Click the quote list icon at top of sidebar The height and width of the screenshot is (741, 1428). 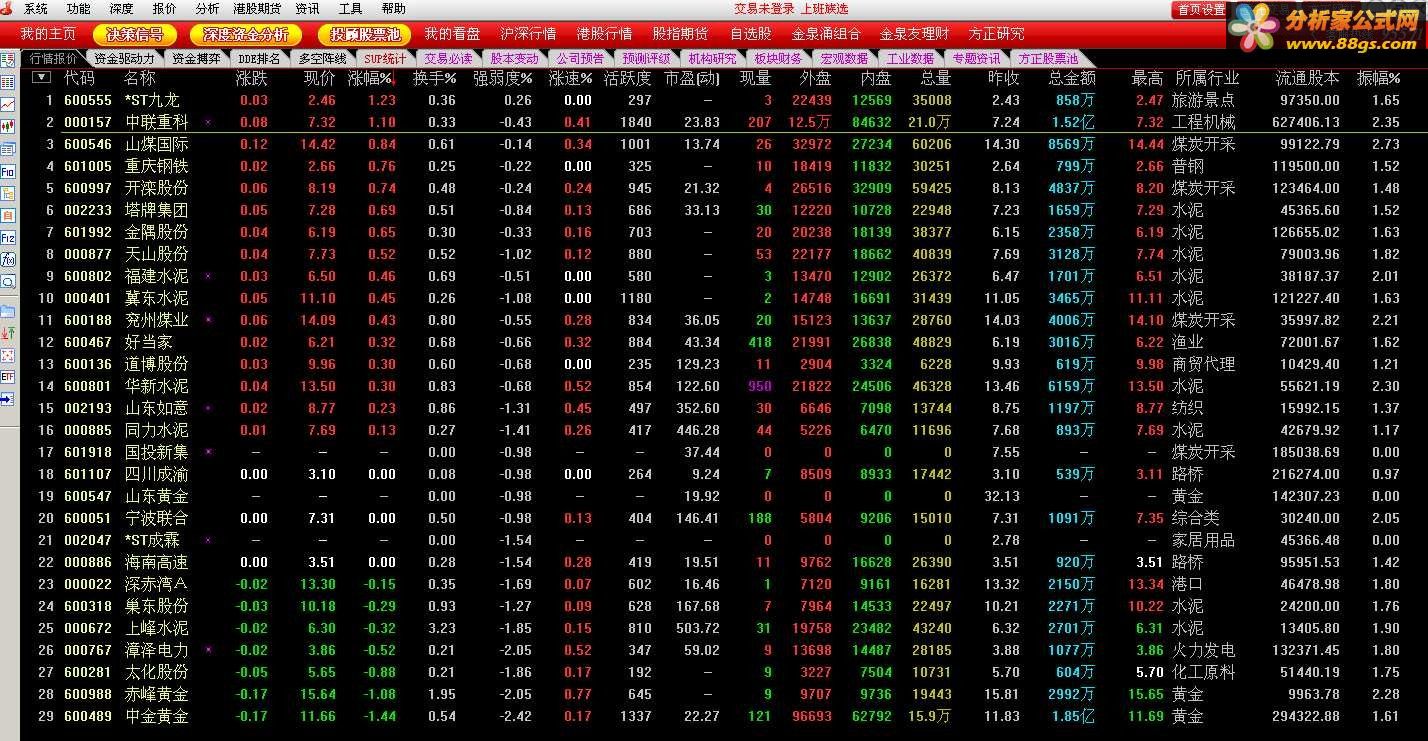coord(7,61)
